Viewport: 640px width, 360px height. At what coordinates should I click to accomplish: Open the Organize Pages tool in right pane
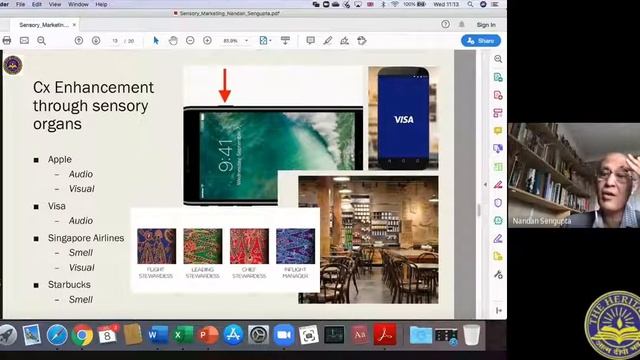click(498, 113)
